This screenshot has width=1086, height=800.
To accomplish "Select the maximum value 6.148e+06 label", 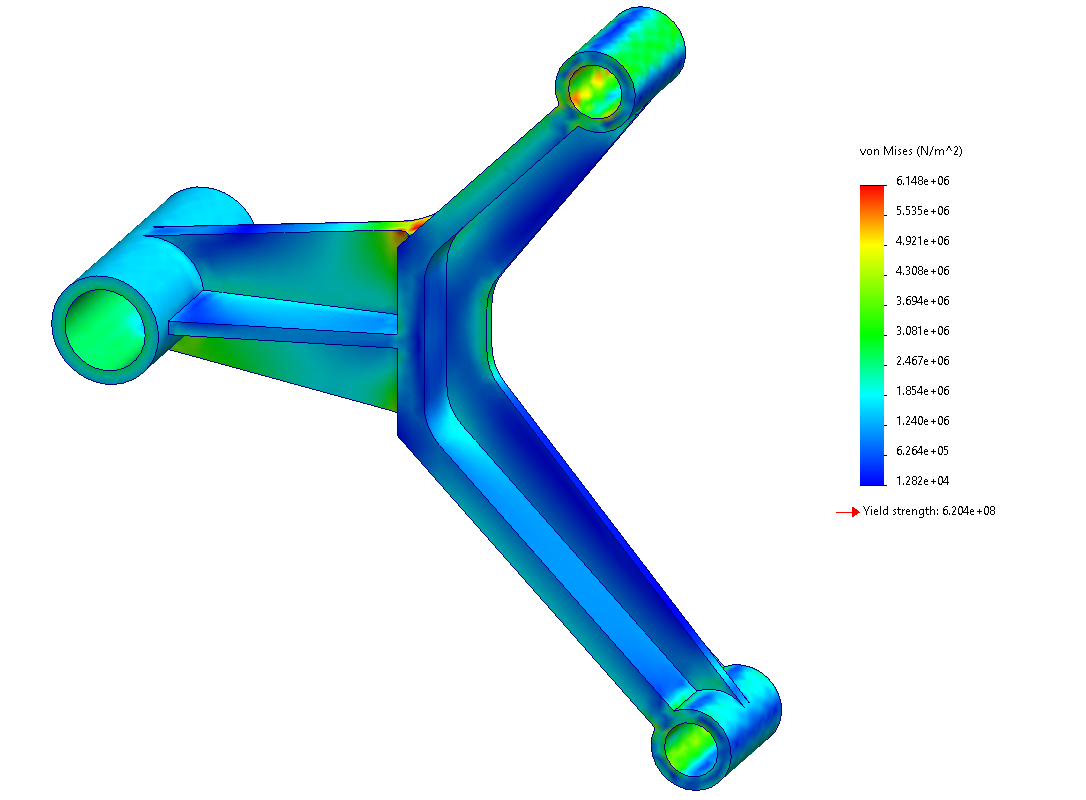I will pos(922,181).
